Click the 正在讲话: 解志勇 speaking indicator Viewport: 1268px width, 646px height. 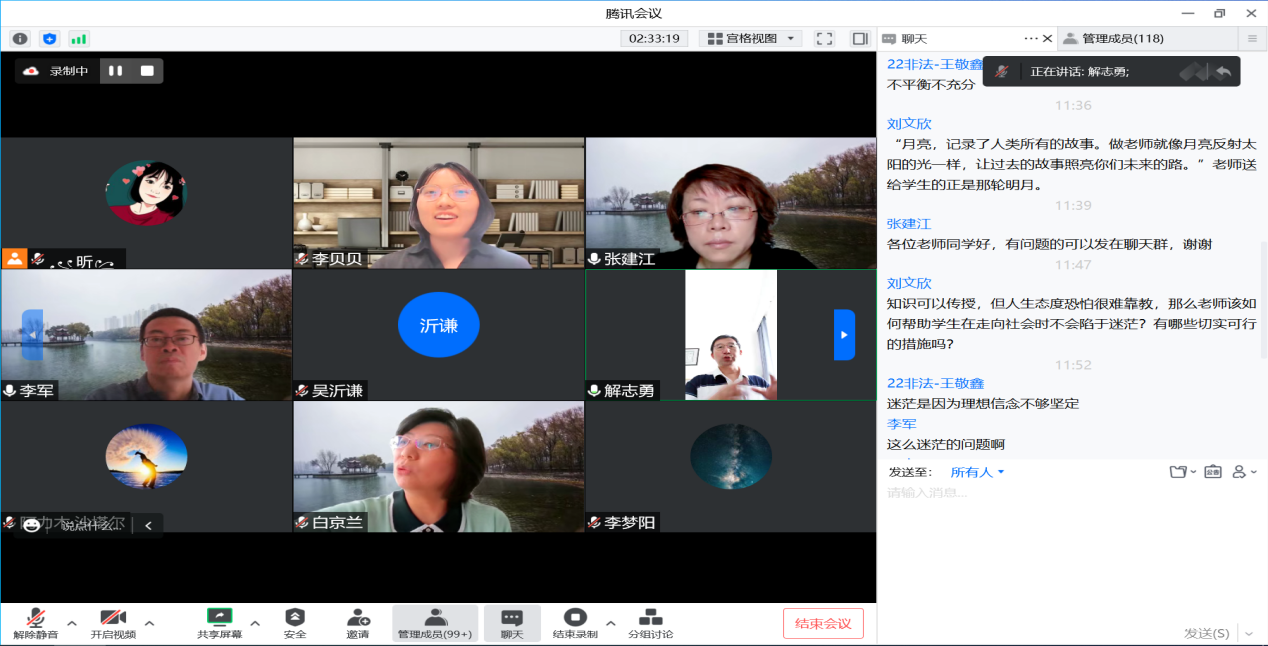[x=1080, y=72]
